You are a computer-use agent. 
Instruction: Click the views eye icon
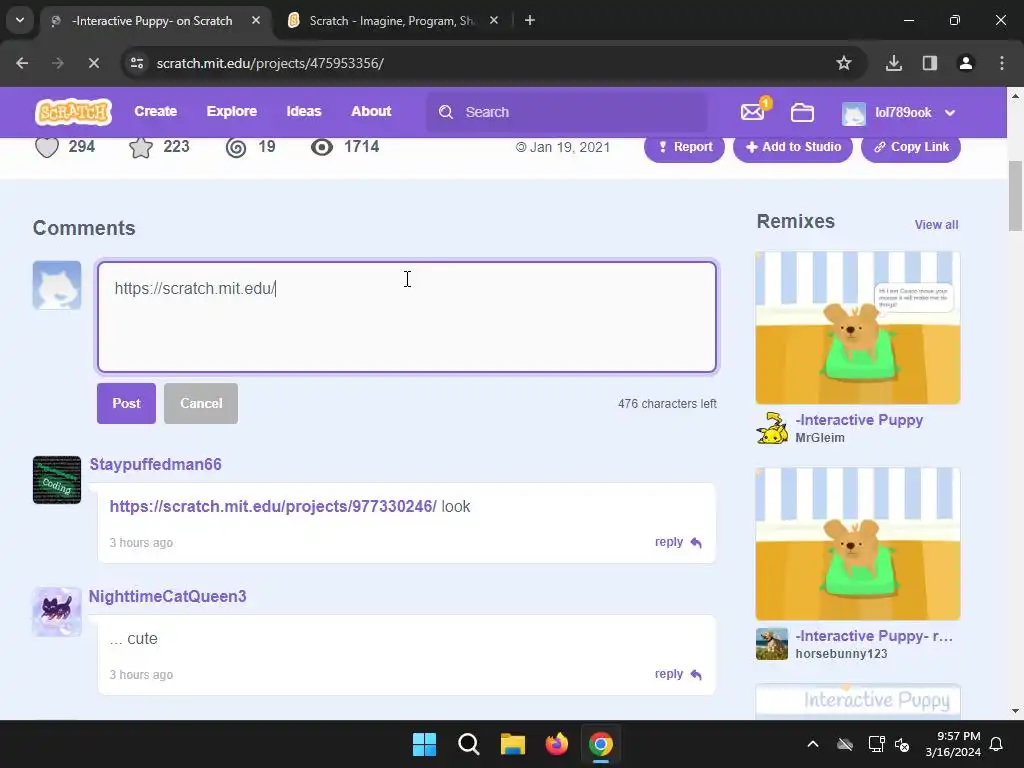(x=321, y=147)
